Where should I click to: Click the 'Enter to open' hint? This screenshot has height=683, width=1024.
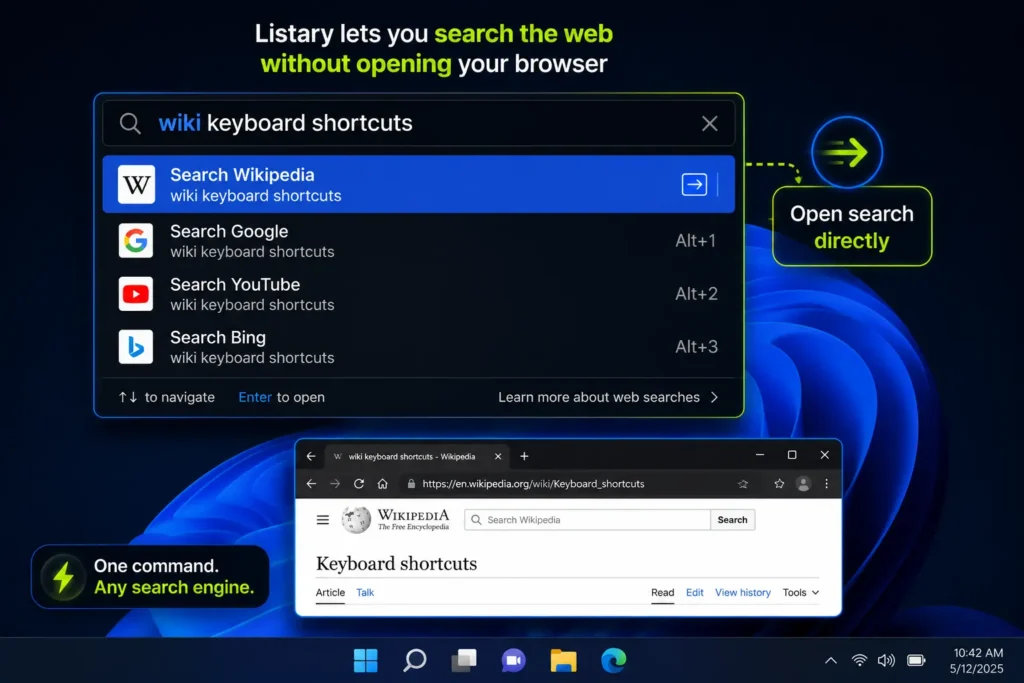pyautogui.click(x=281, y=397)
